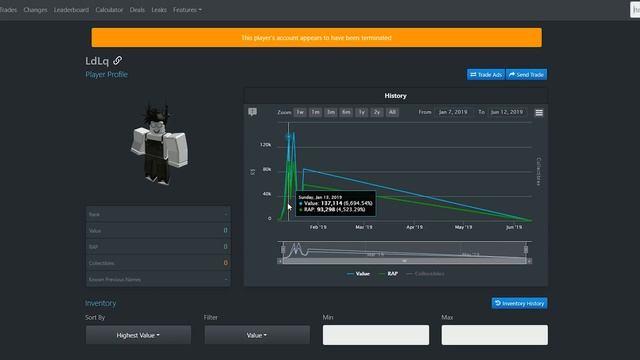Click the Max input field
This screenshot has width=640, height=360.
(495, 335)
